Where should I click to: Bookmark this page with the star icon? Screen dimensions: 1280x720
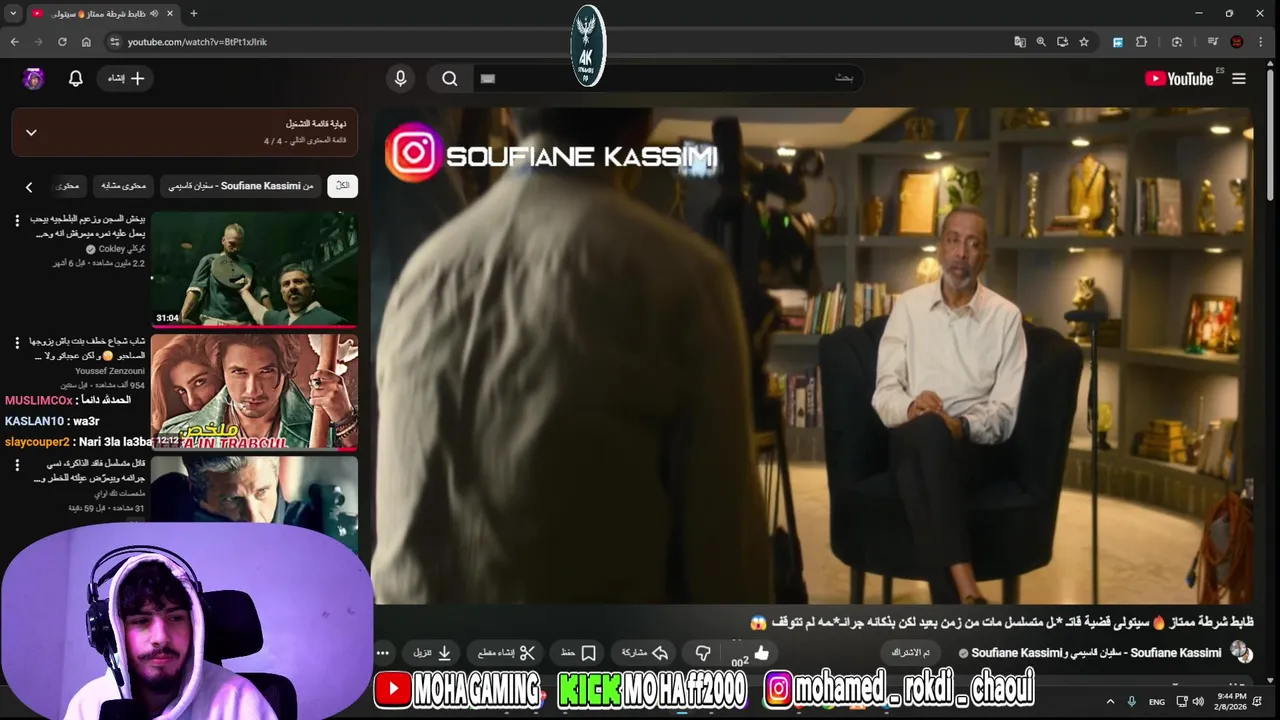coord(1084,42)
